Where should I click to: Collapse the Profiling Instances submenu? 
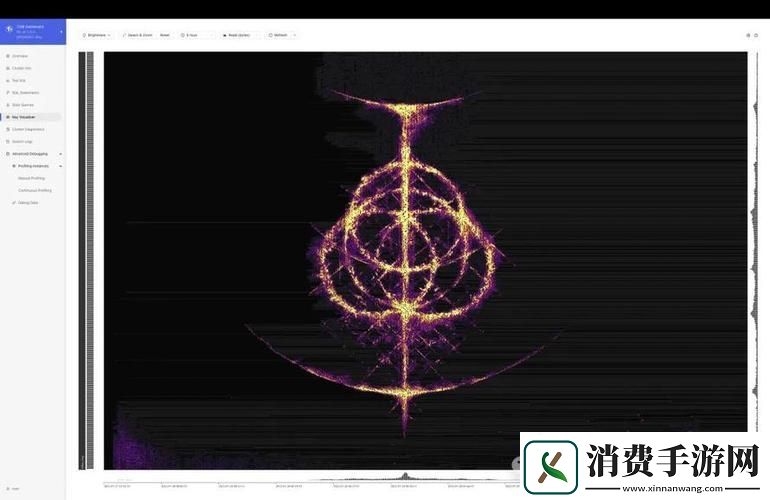[x=60, y=166]
